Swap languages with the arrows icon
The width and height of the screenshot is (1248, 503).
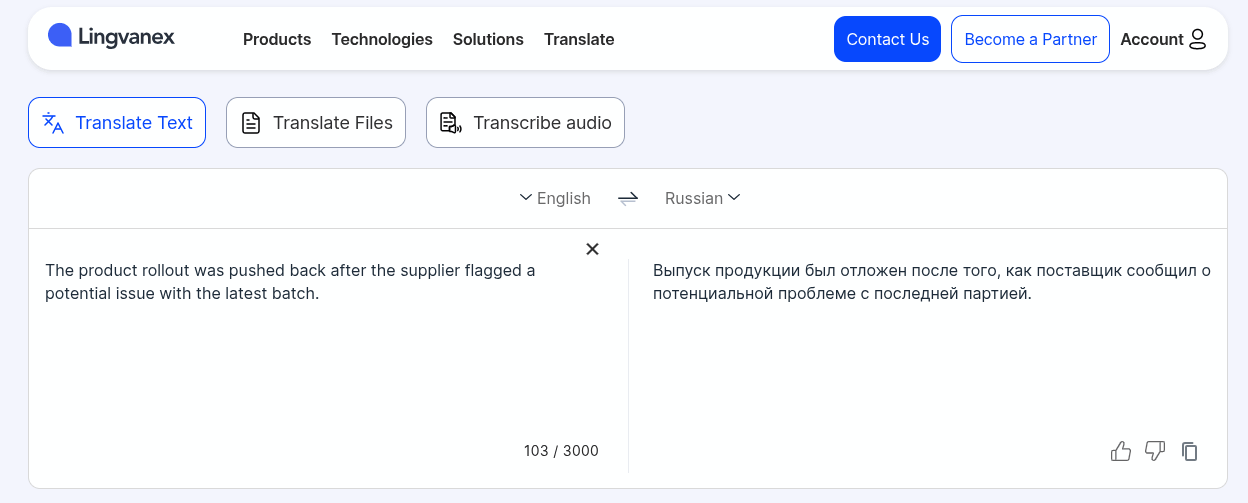[628, 198]
